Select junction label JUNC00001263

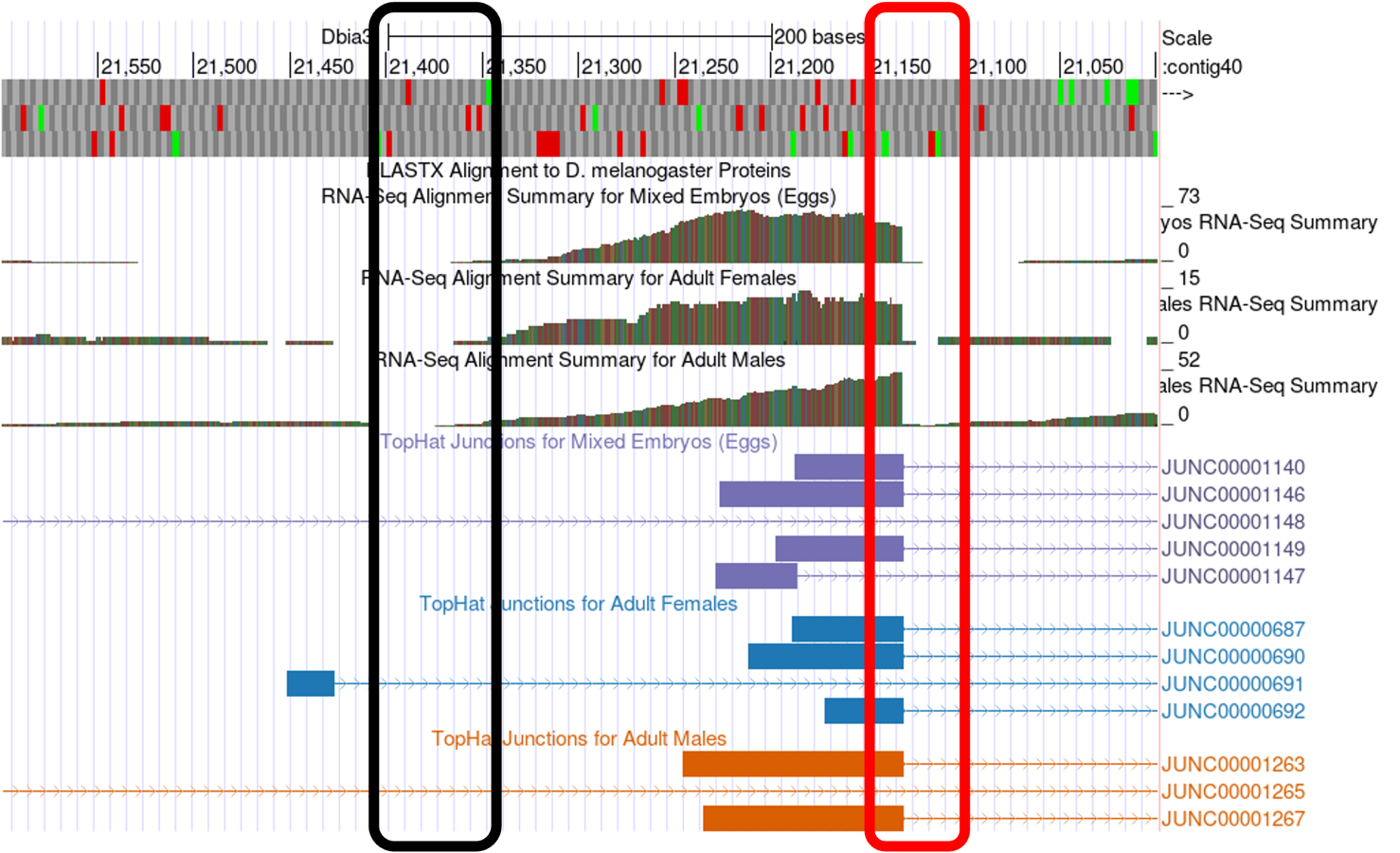click(x=1233, y=764)
